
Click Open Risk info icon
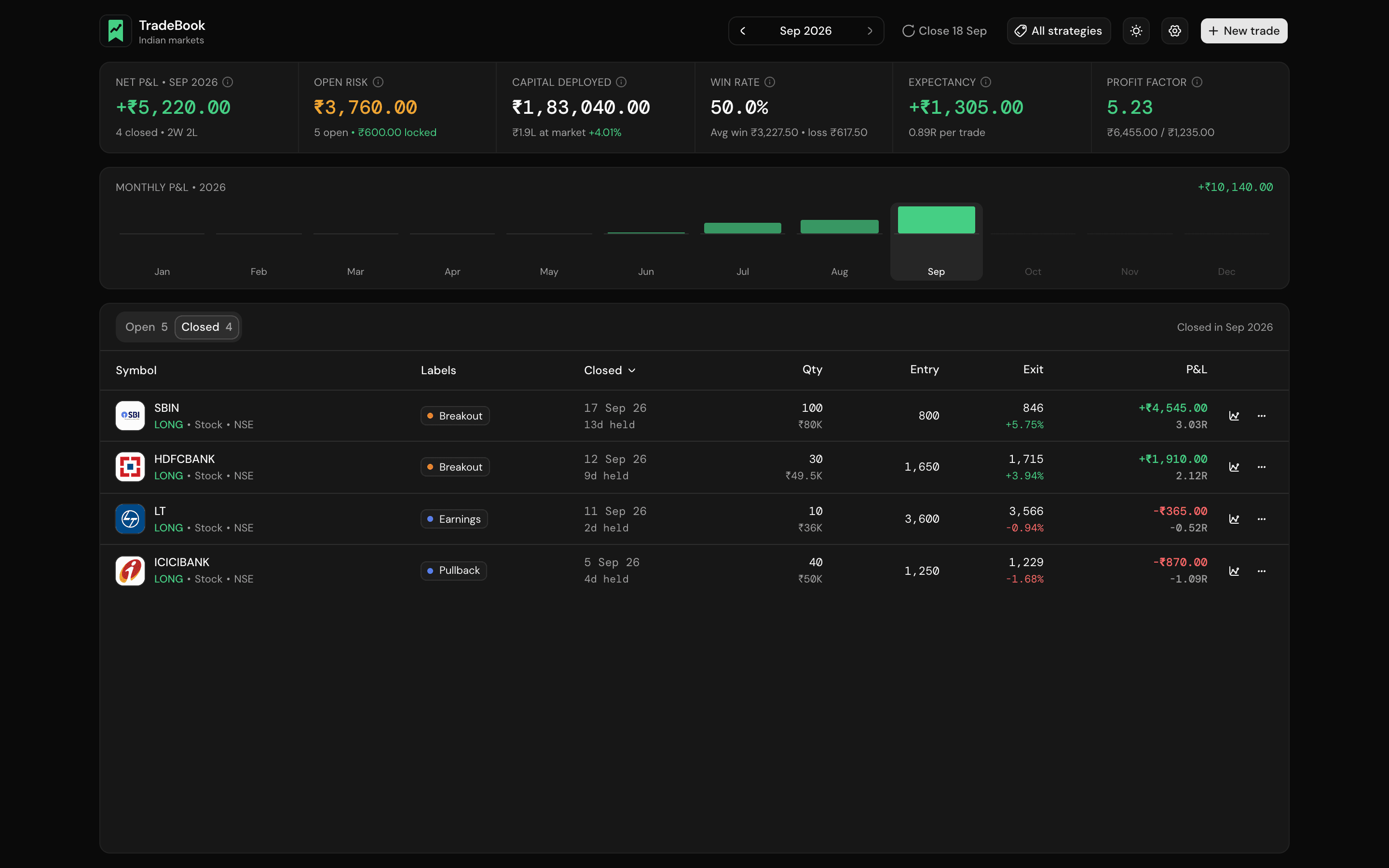coord(378,82)
